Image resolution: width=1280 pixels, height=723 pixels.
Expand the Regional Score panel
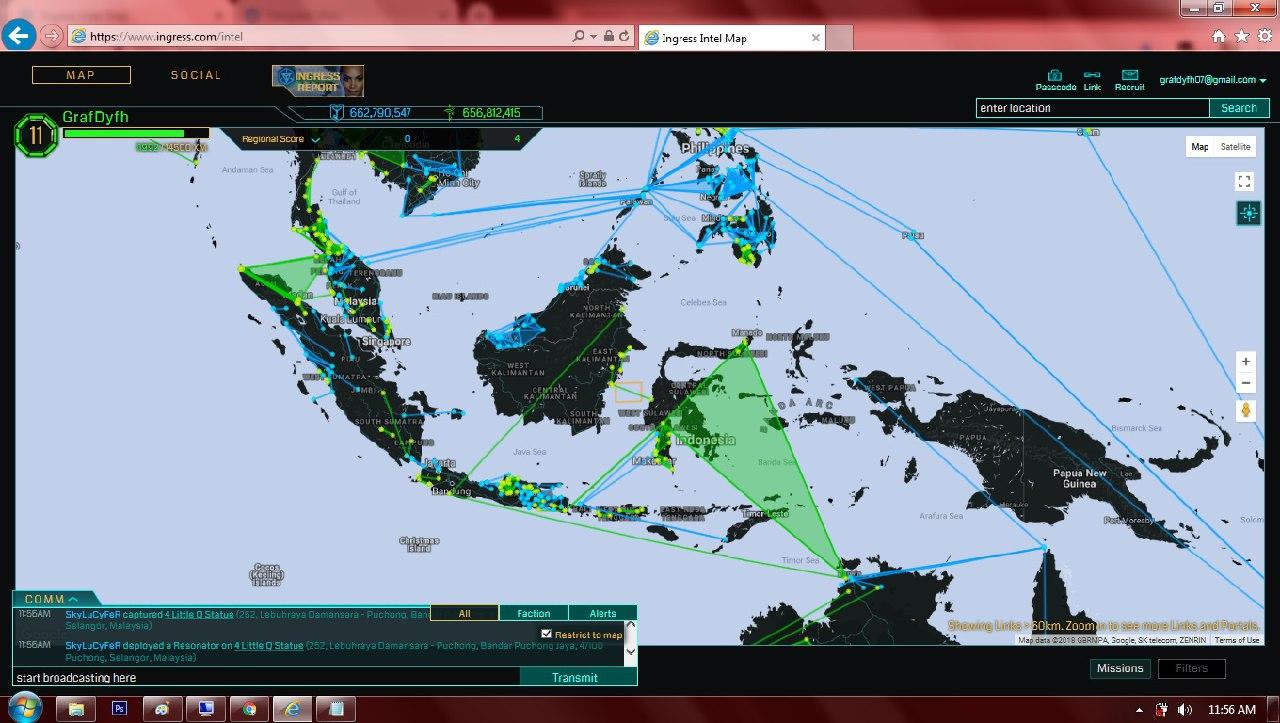316,140
